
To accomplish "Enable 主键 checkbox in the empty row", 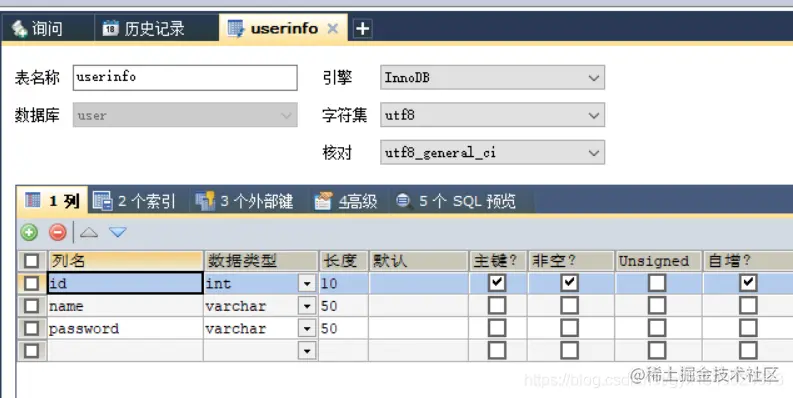I will [x=497, y=350].
